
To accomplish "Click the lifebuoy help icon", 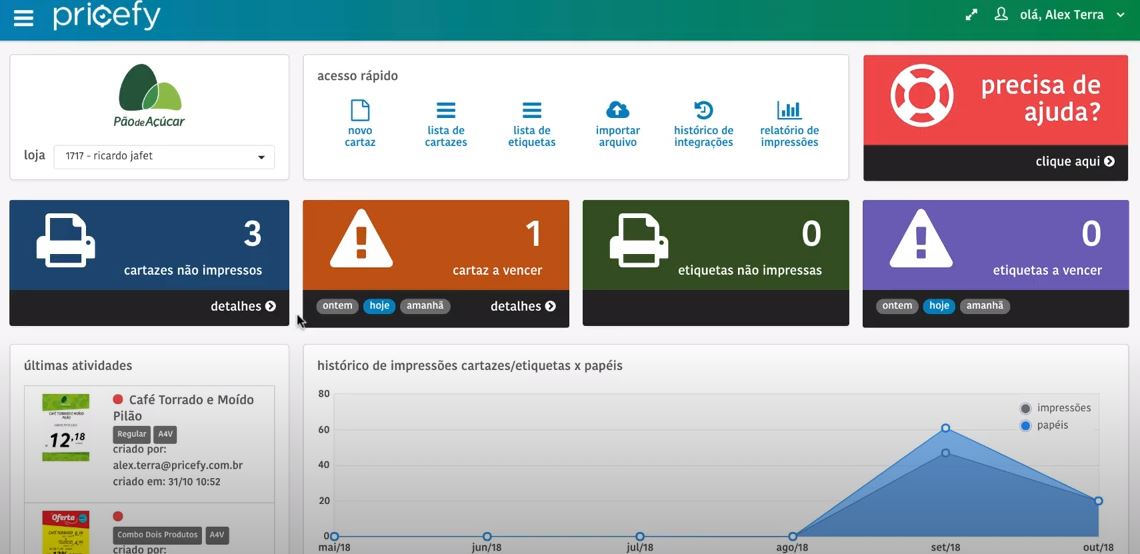I will pyautogui.click(x=921, y=97).
